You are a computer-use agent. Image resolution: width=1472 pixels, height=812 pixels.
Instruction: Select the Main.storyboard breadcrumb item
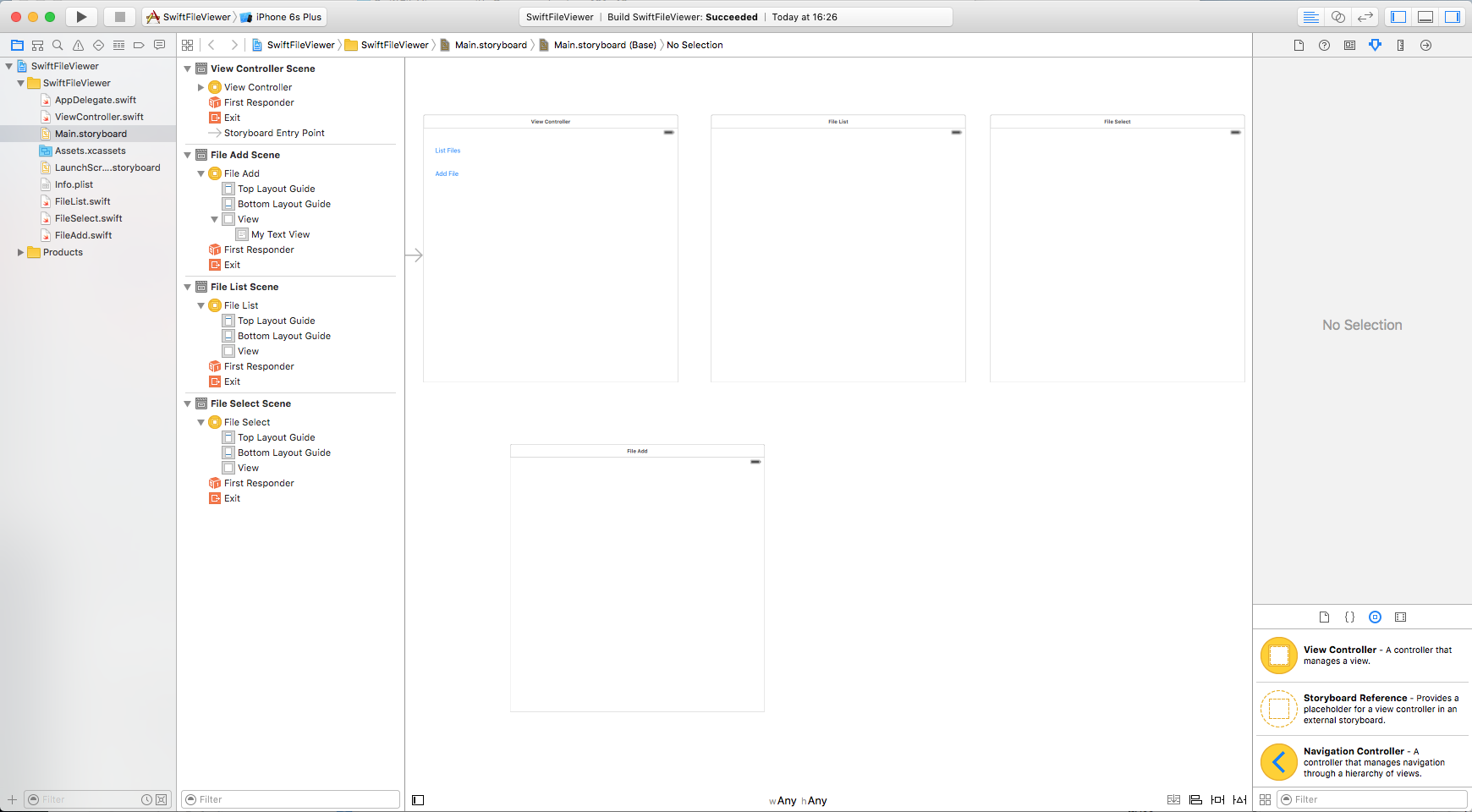coord(490,46)
